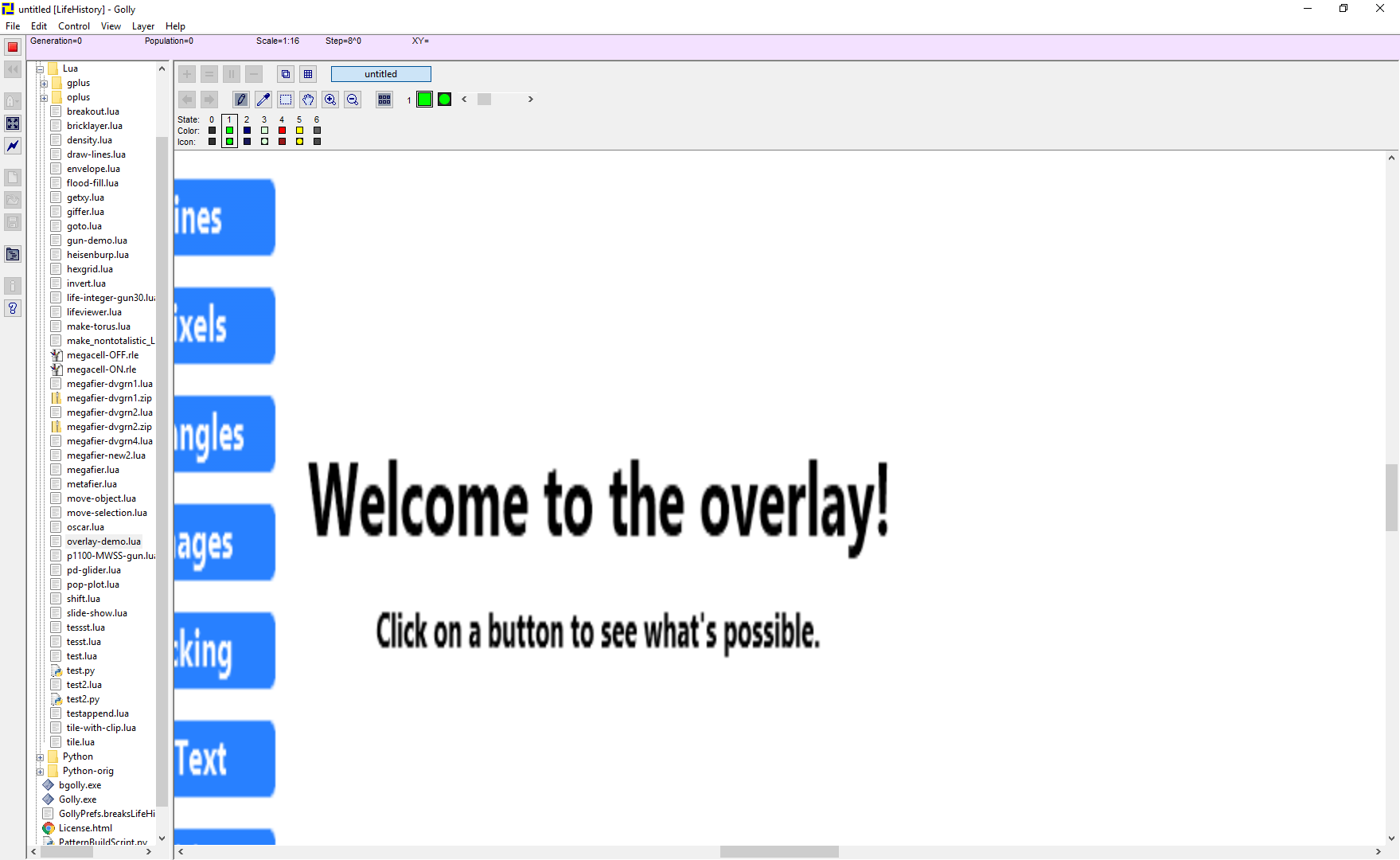Expand the oplus folder
Screen dimensions: 1400x860
tap(44, 97)
